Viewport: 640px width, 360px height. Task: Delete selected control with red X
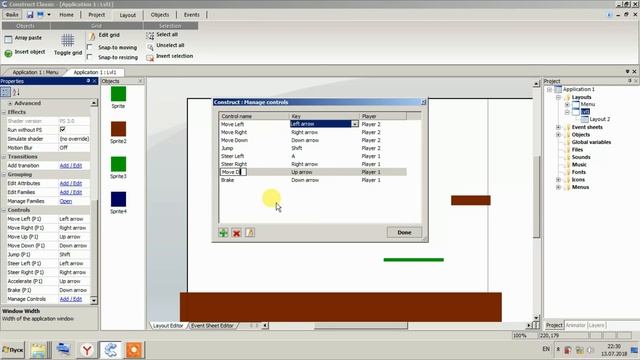pyautogui.click(x=236, y=233)
